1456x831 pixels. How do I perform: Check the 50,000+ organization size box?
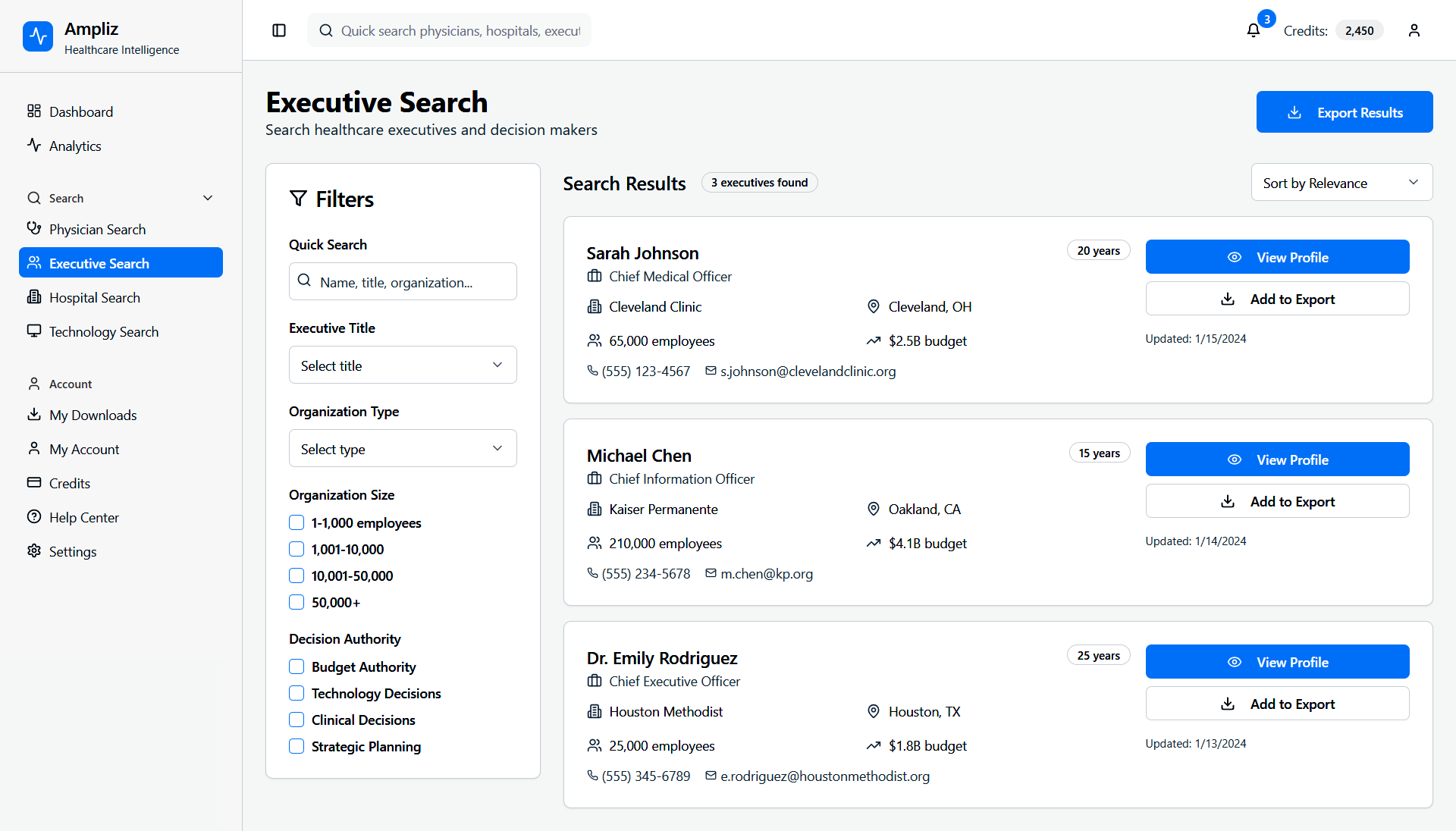(297, 602)
